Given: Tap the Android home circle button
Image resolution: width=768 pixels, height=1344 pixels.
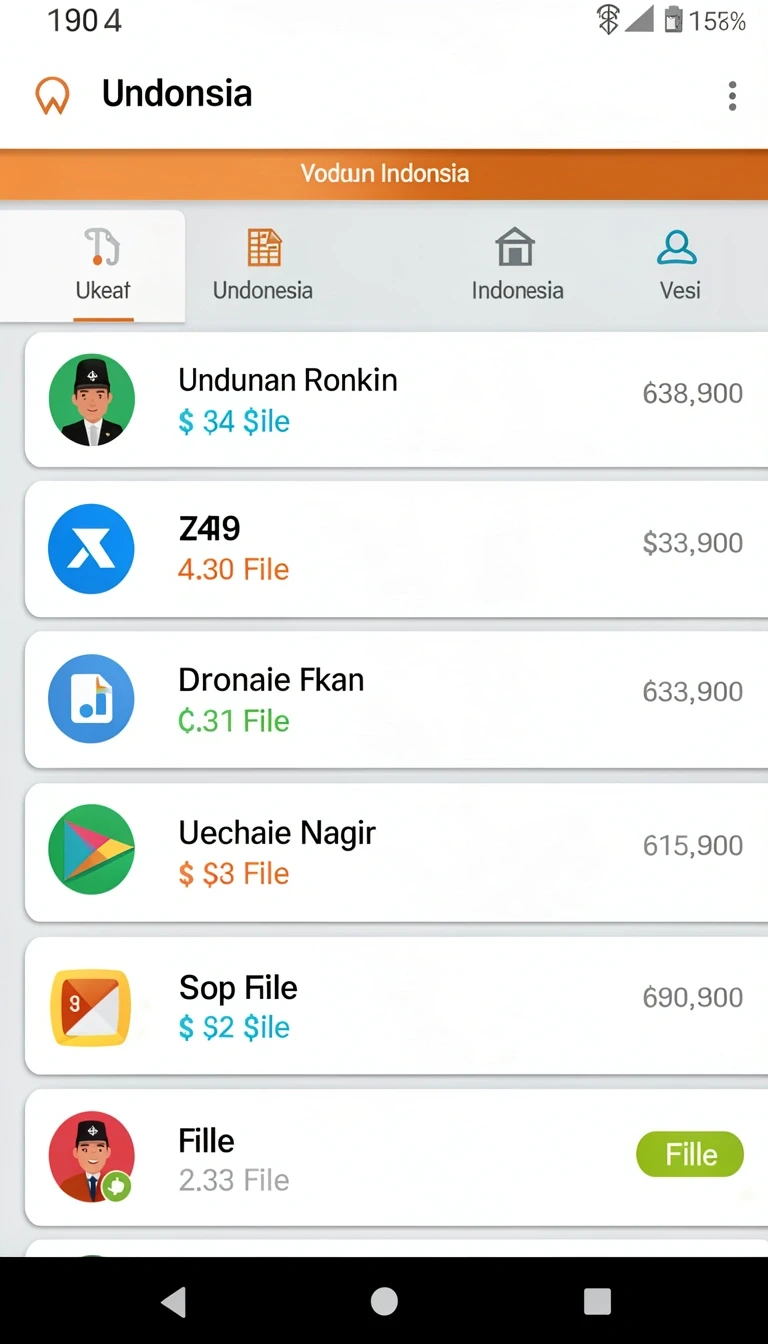Looking at the screenshot, I should (384, 1301).
